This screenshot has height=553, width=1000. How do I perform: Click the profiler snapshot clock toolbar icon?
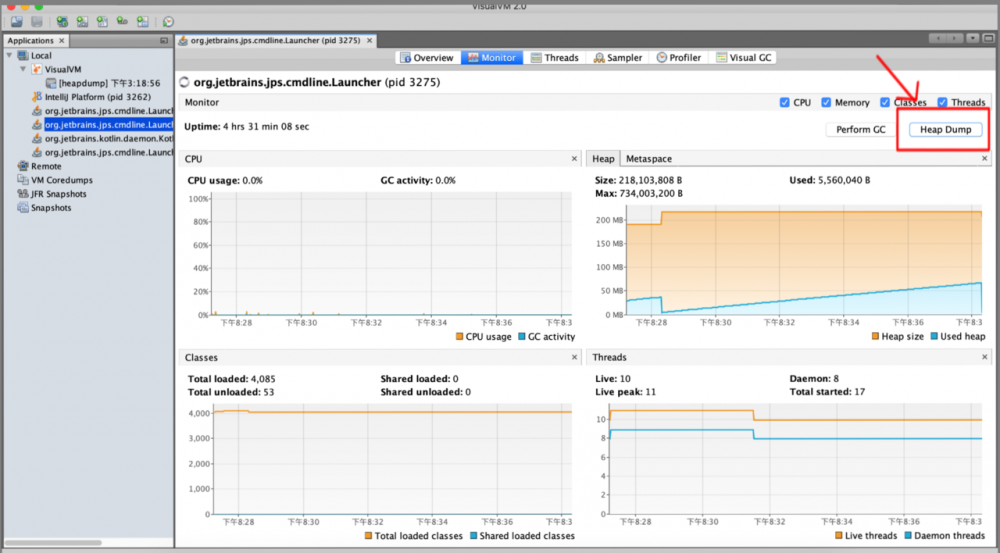tap(168, 22)
